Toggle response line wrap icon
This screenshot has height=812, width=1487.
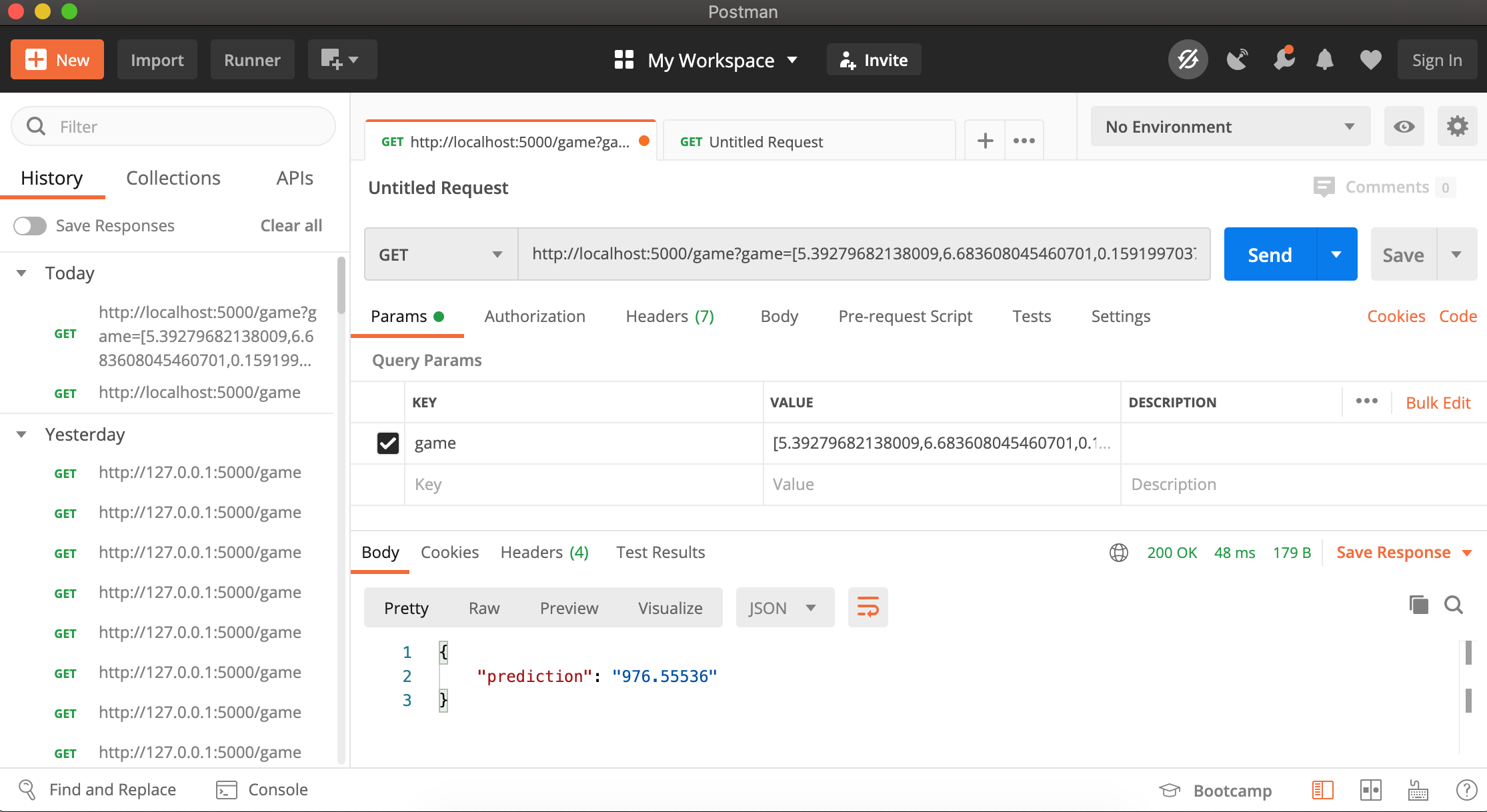point(868,607)
